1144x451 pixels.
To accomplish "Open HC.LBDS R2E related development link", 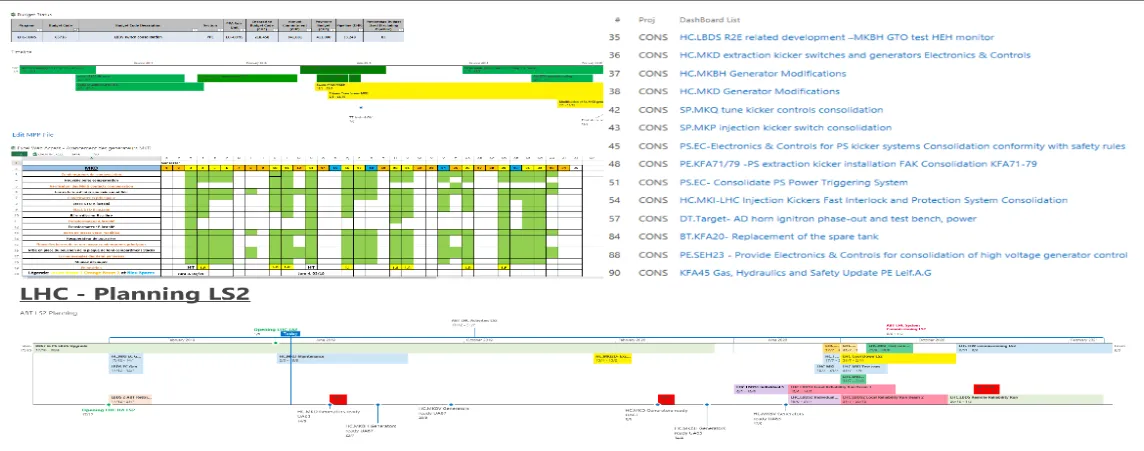I will (836, 37).
